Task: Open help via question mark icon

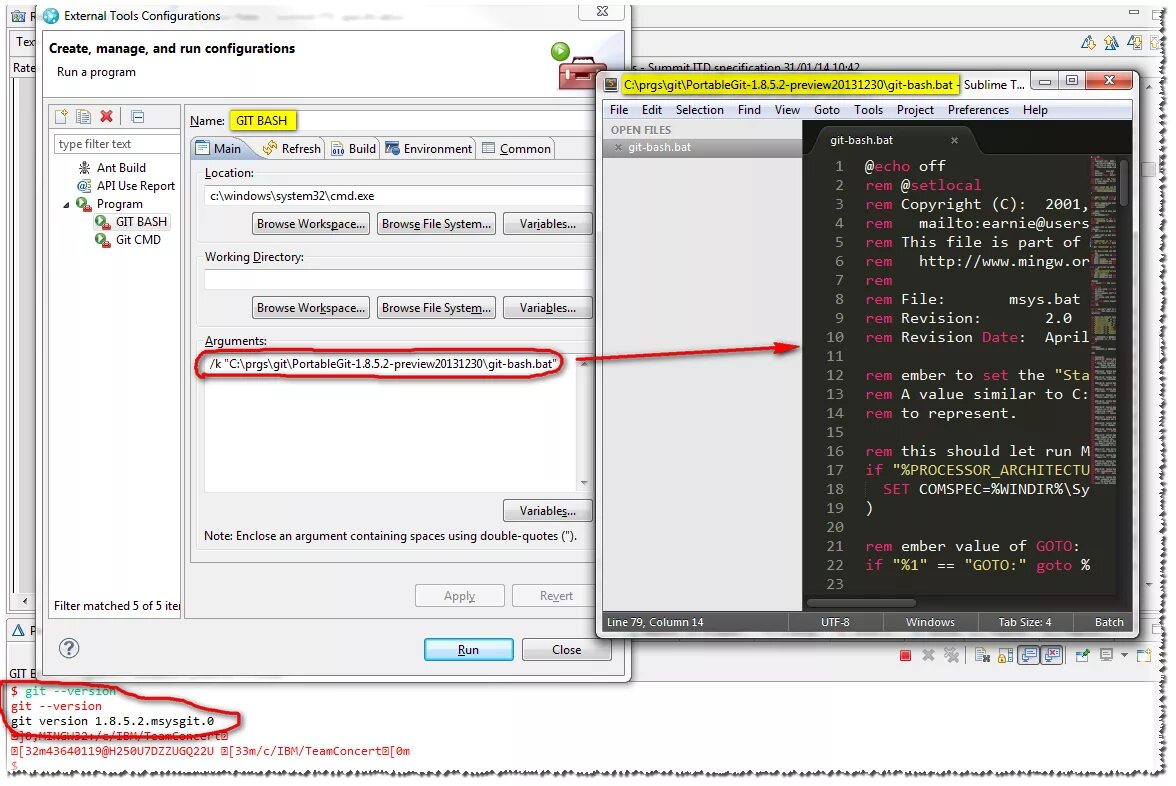Action: 69,648
